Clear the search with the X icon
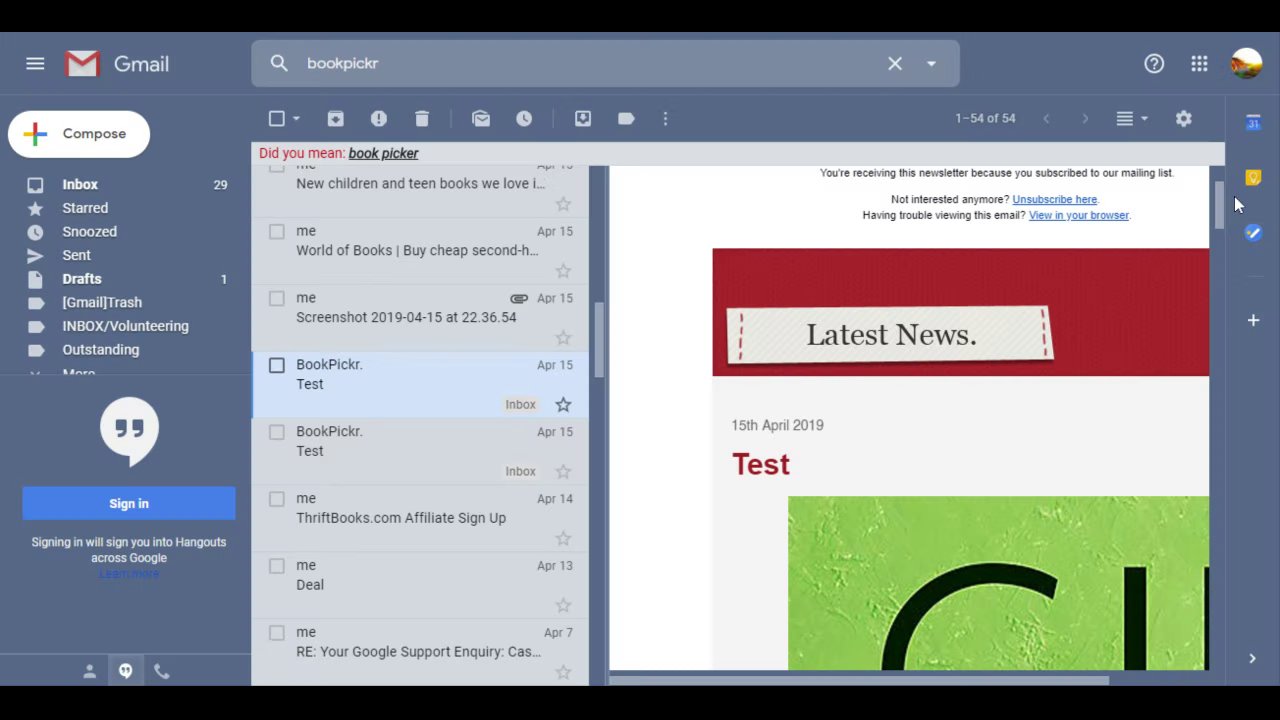 [895, 63]
